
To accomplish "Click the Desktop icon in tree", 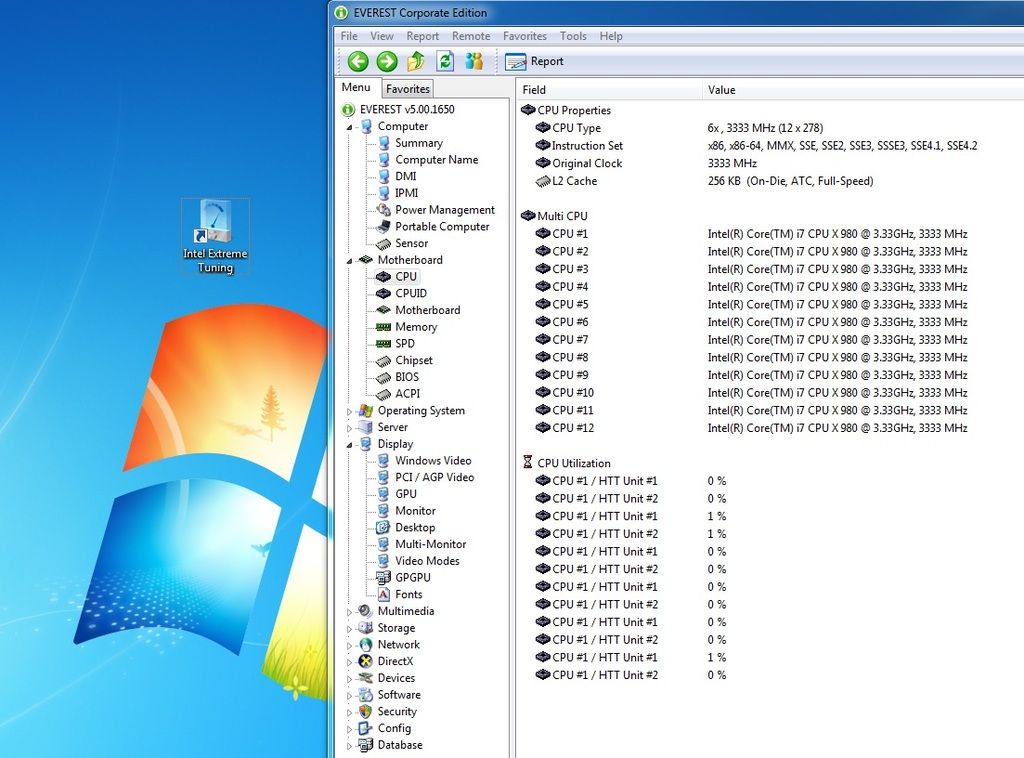I will click(x=383, y=528).
